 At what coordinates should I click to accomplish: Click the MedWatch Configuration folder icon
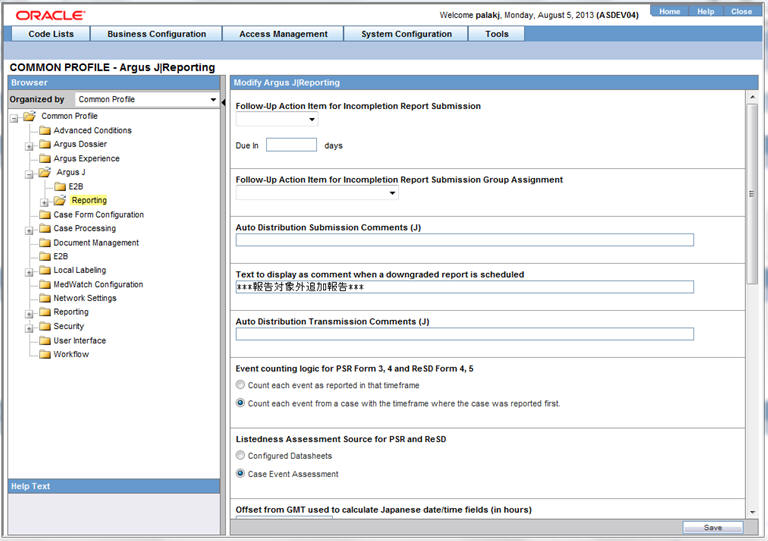[45, 284]
